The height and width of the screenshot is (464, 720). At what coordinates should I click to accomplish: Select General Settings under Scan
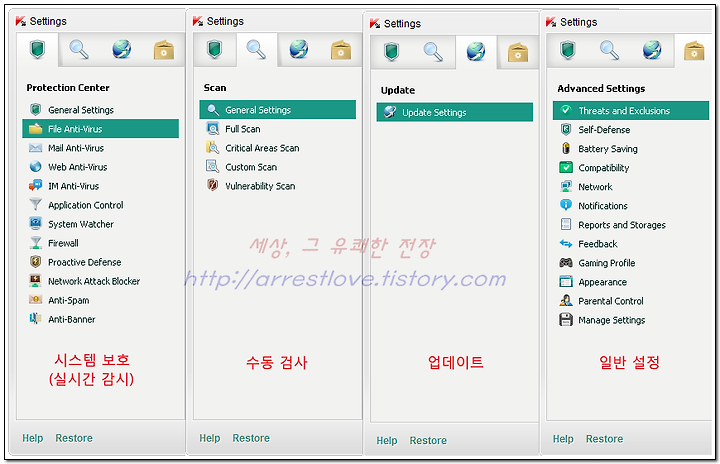(277, 110)
